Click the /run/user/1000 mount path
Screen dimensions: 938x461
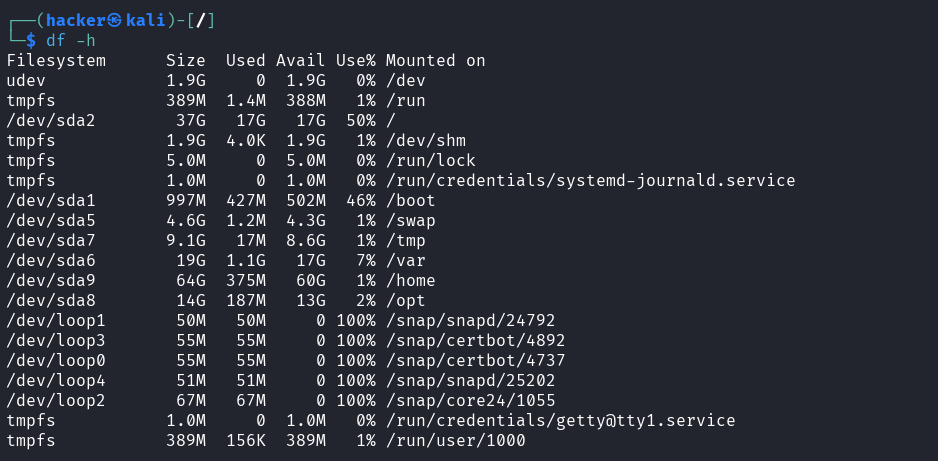point(455,441)
